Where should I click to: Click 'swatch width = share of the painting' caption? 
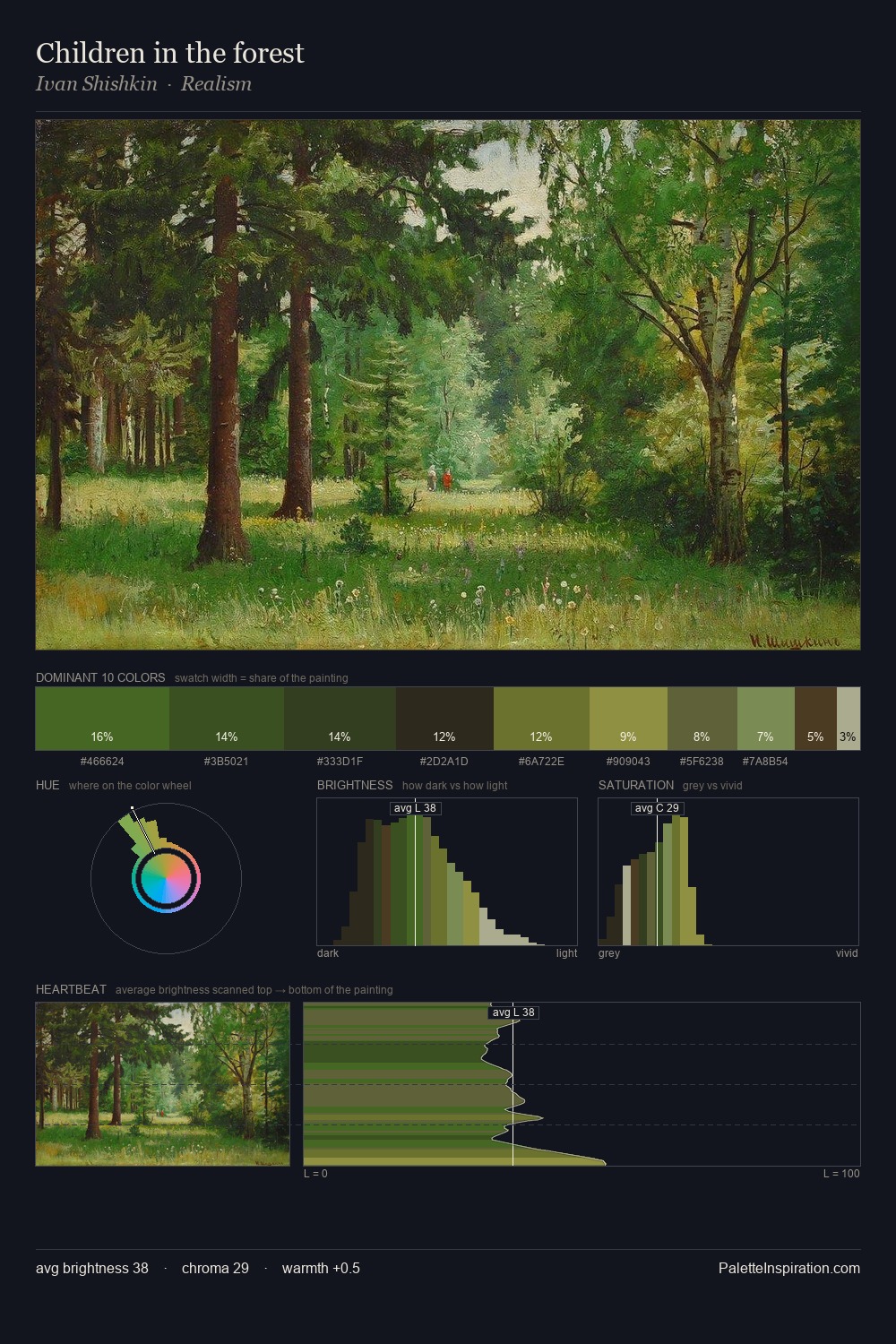click(x=262, y=678)
